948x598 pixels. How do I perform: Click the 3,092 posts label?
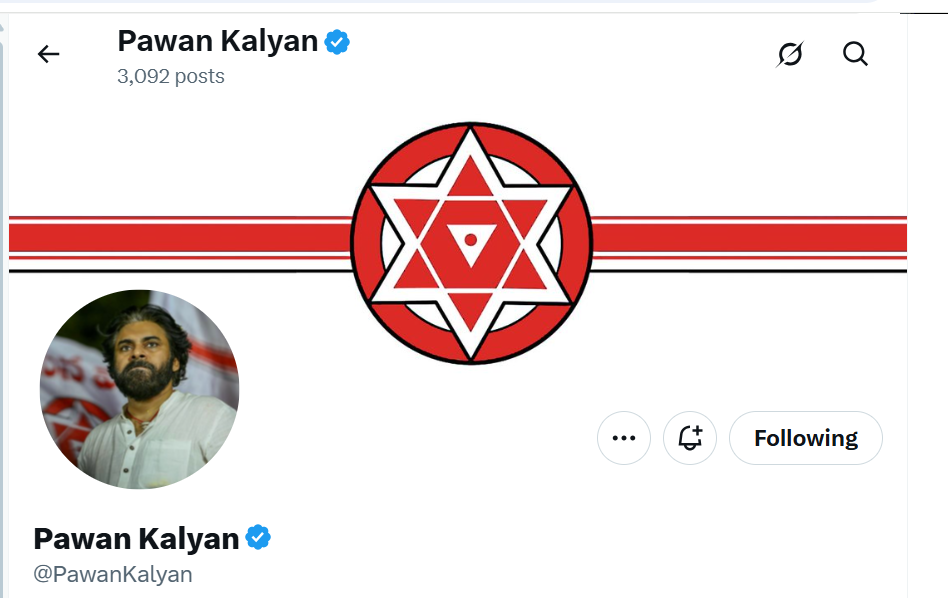[x=170, y=76]
